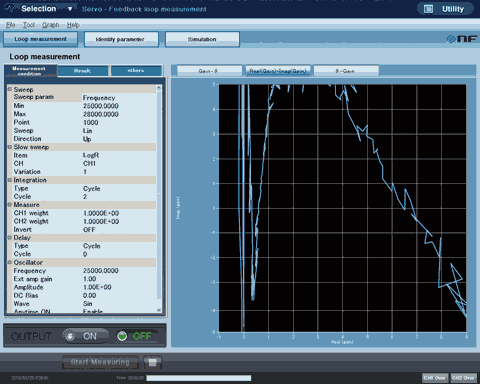Viewport: 480px width, 384px height.
Task: Collapse the Measure section
Action: pos(10,204)
